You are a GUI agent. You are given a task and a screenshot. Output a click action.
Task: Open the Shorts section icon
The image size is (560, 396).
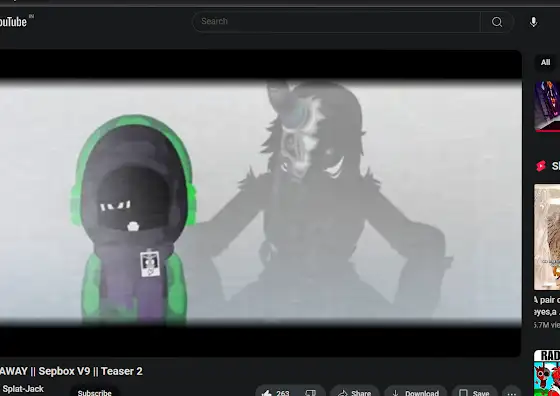point(541,166)
